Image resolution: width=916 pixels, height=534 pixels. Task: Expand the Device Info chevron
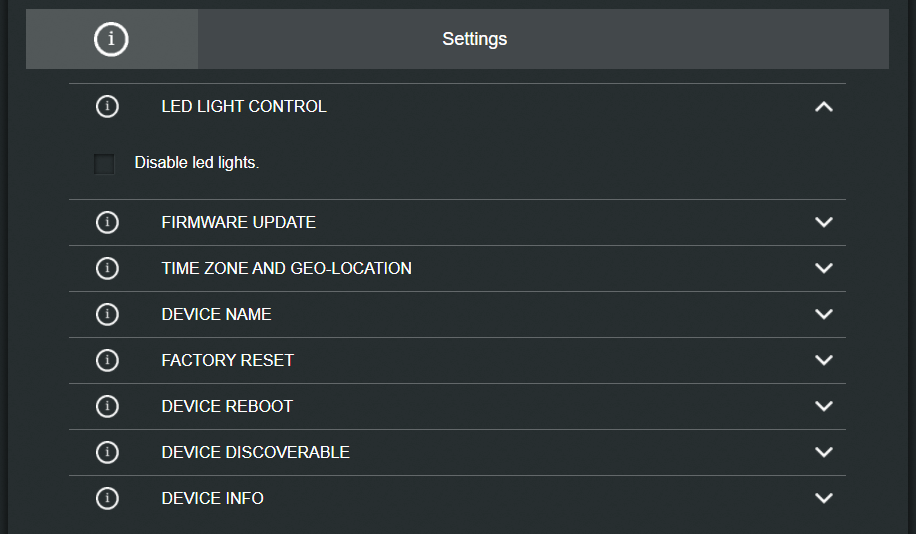824,498
